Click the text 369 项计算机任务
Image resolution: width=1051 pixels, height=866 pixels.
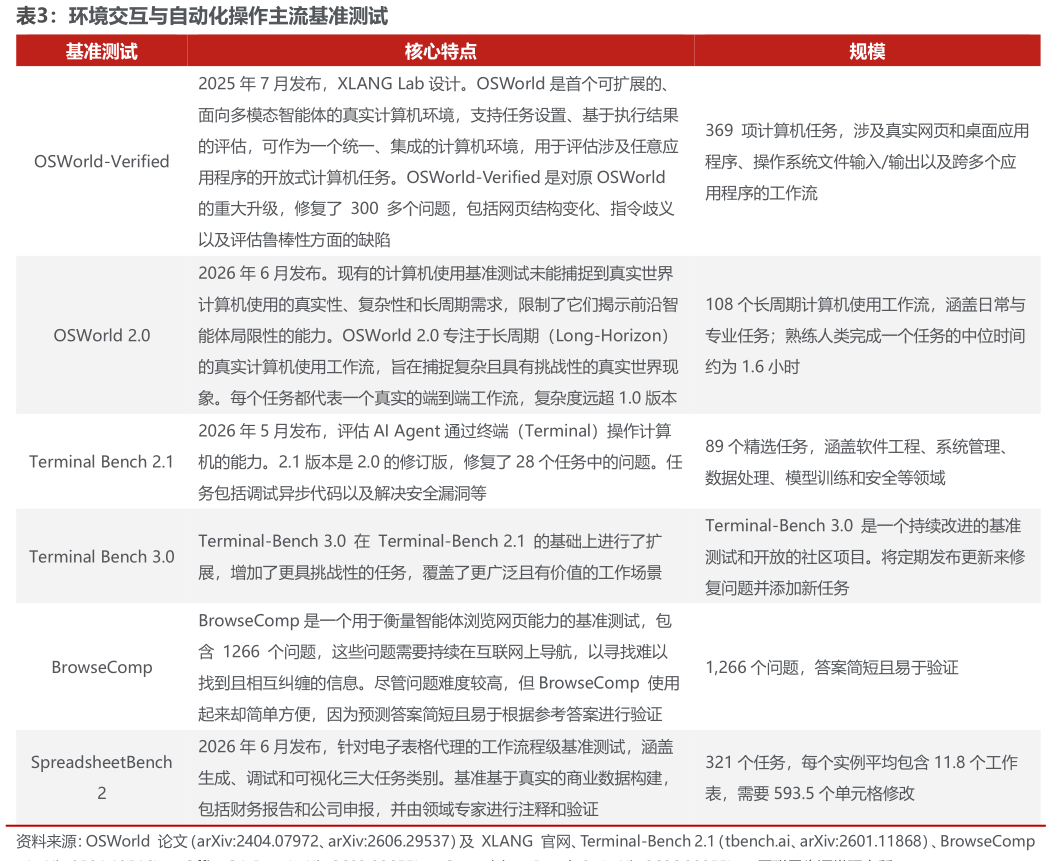click(771, 131)
